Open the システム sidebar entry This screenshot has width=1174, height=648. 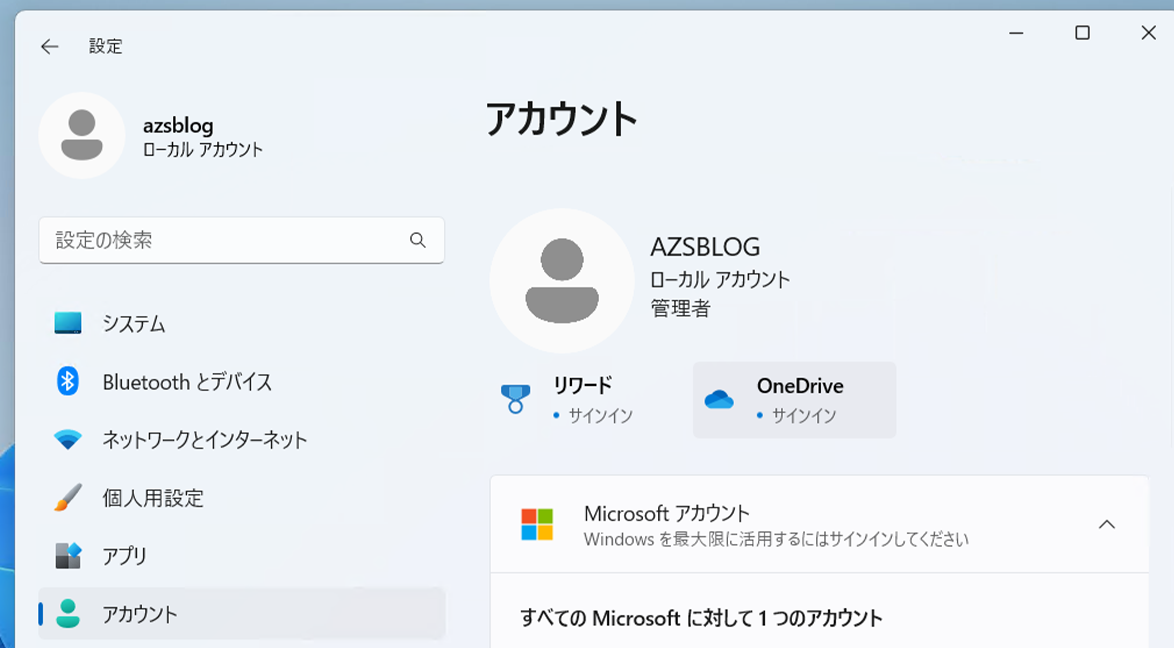pyautogui.click(x=135, y=324)
